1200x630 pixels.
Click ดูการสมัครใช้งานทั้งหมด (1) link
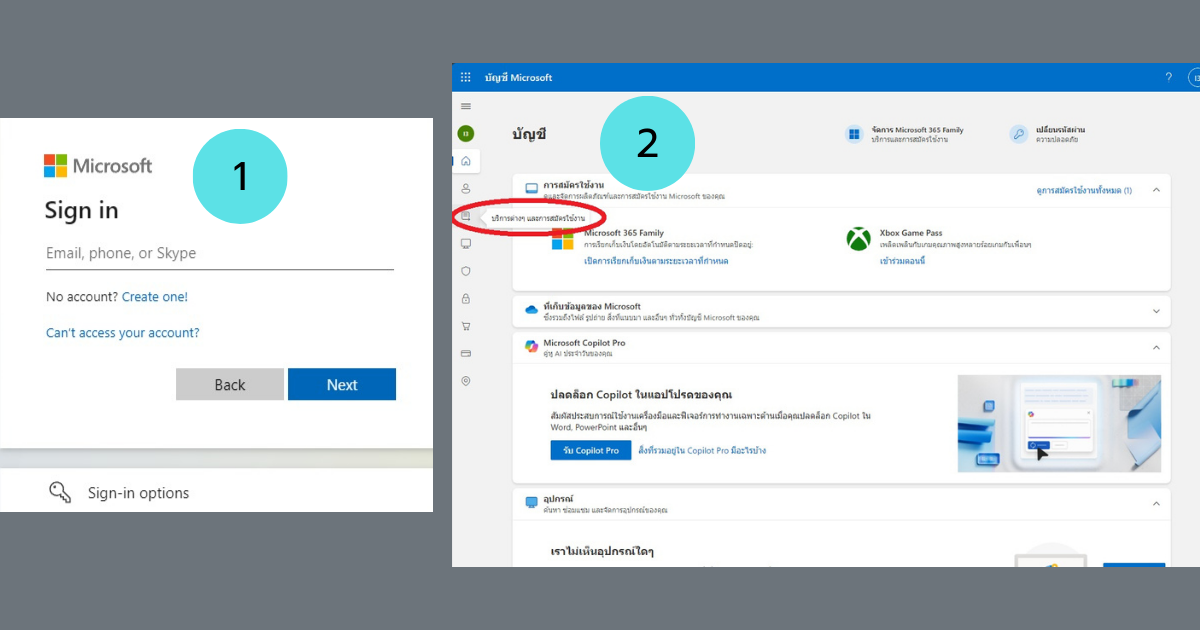coord(1084,190)
